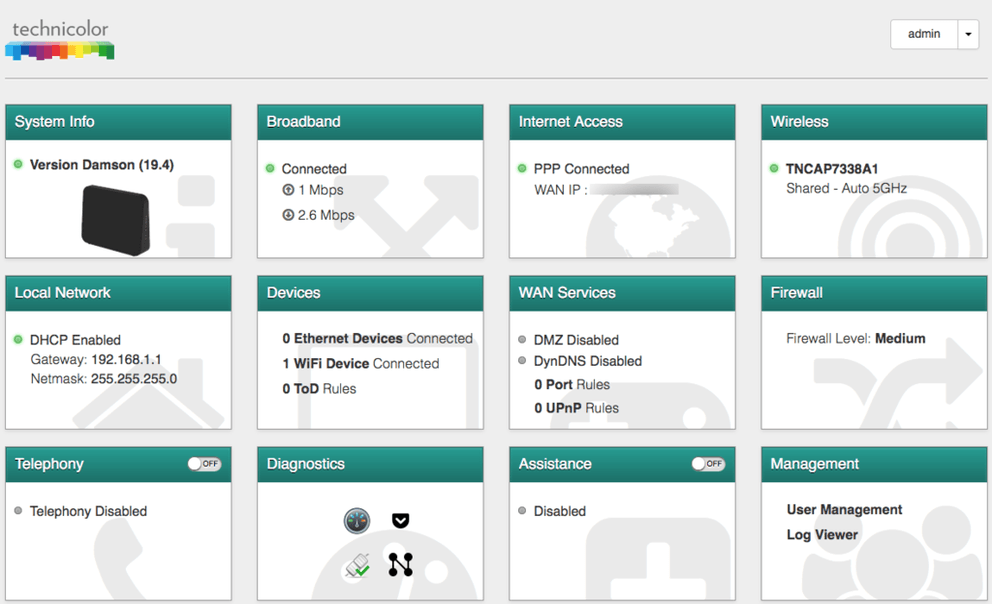
Task: Enable the Telephony toggle switch
Action: [x=204, y=463]
